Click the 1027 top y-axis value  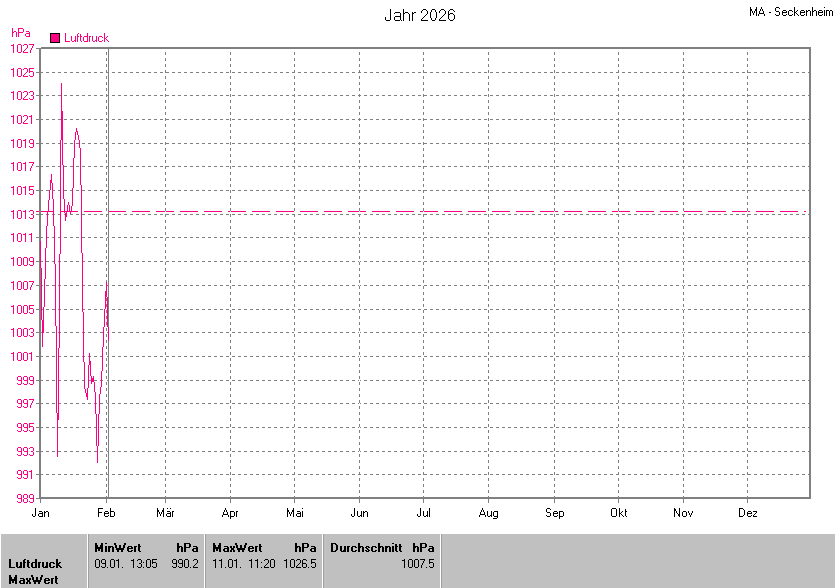coord(23,49)
